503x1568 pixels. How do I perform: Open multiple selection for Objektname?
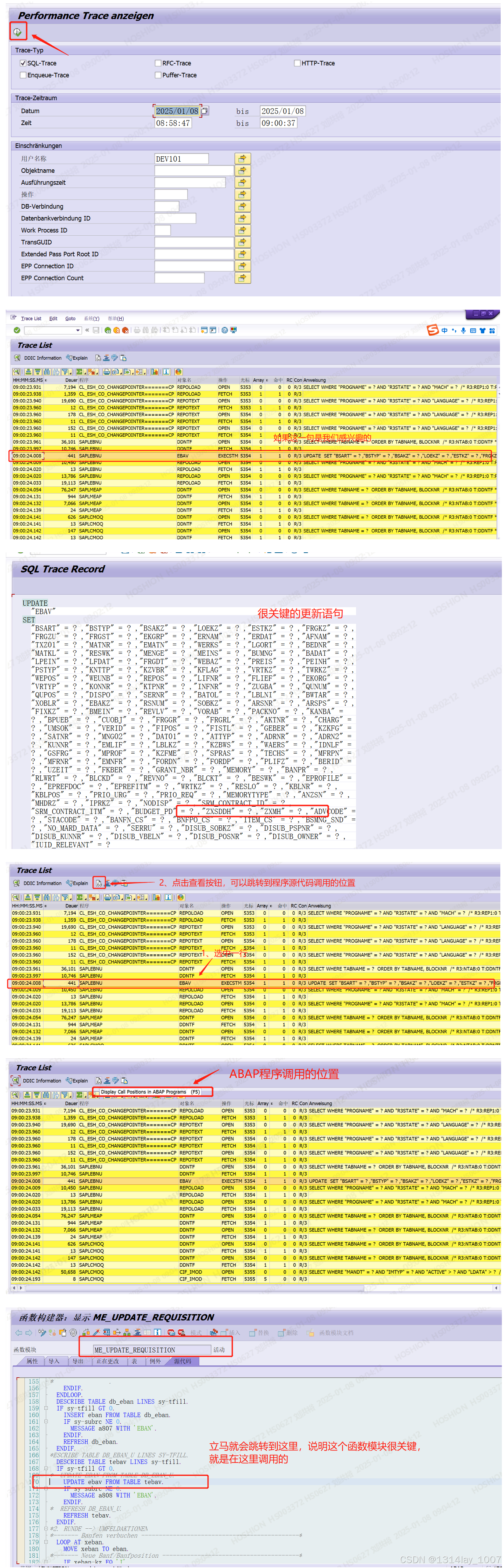click(242, 170)
